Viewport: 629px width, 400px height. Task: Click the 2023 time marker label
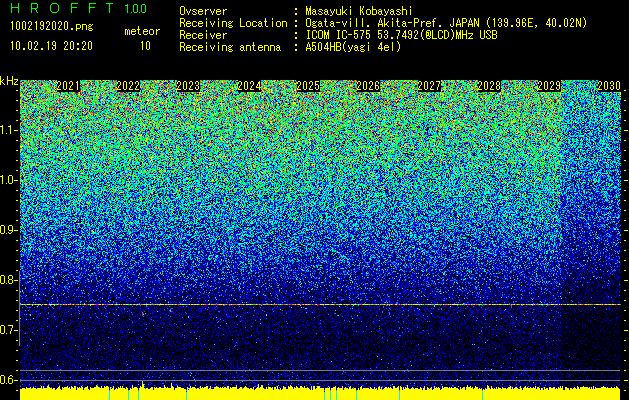click(189, 86)
